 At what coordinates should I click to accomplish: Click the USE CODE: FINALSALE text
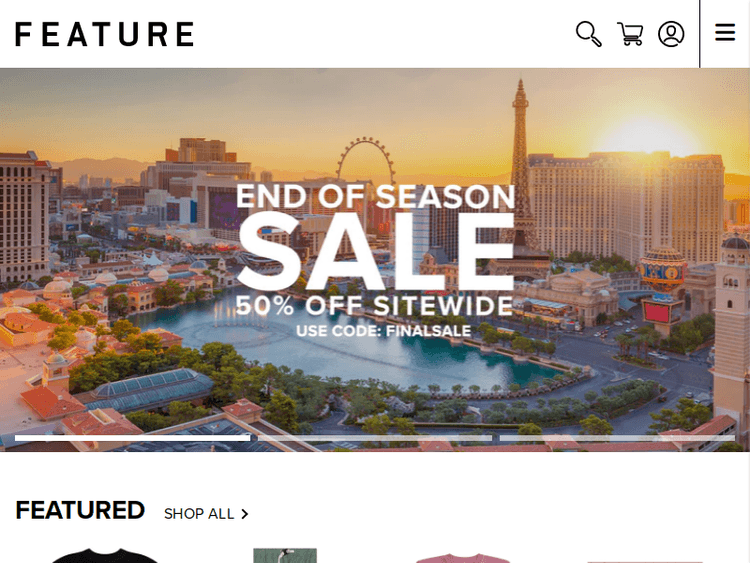tap(384, 331)
